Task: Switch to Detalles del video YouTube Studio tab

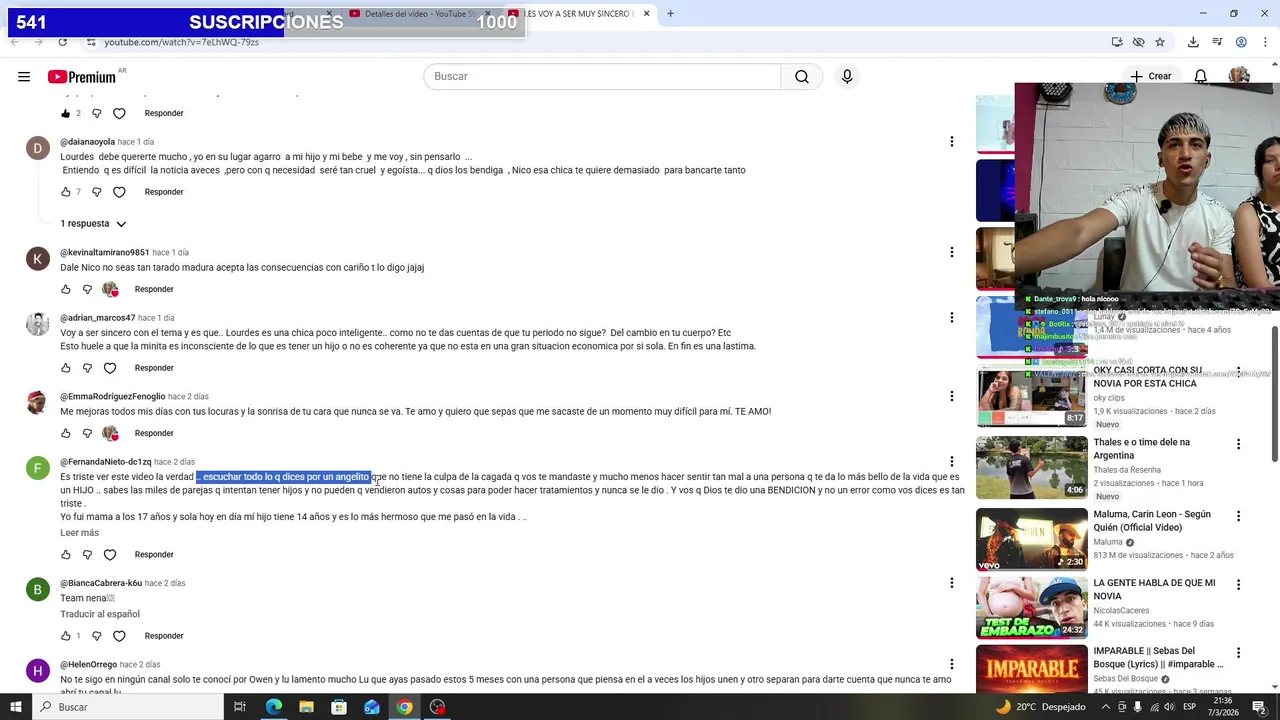Action: click(420, 14)
